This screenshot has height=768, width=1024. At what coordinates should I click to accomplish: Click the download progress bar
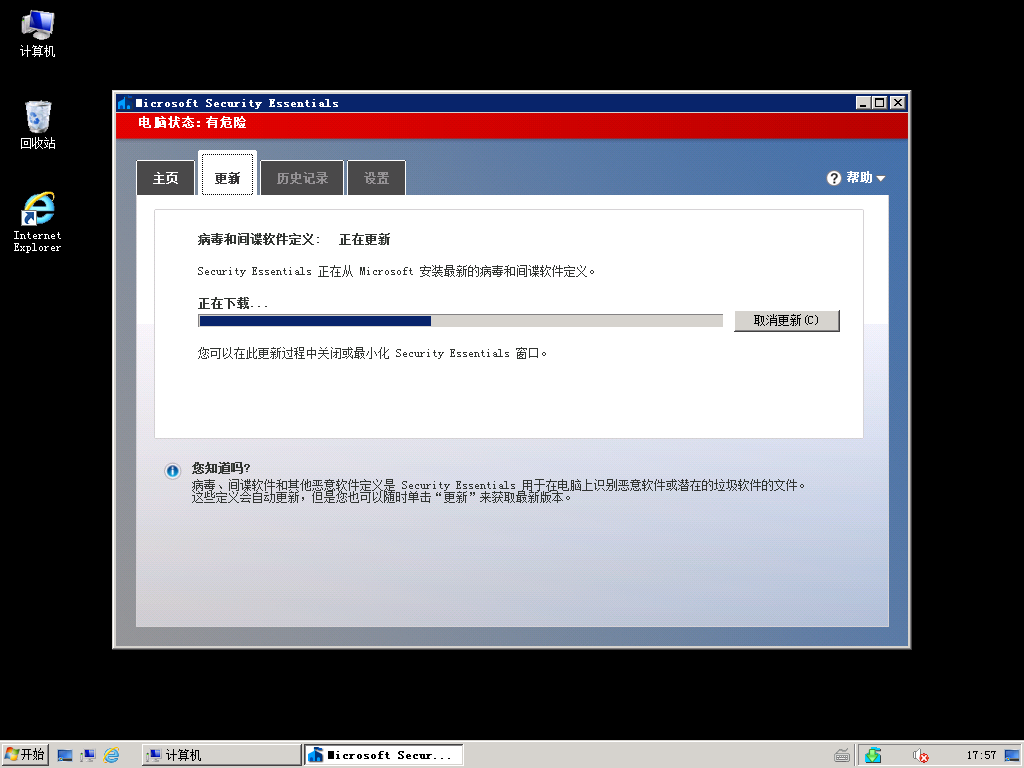click(460, 321)
